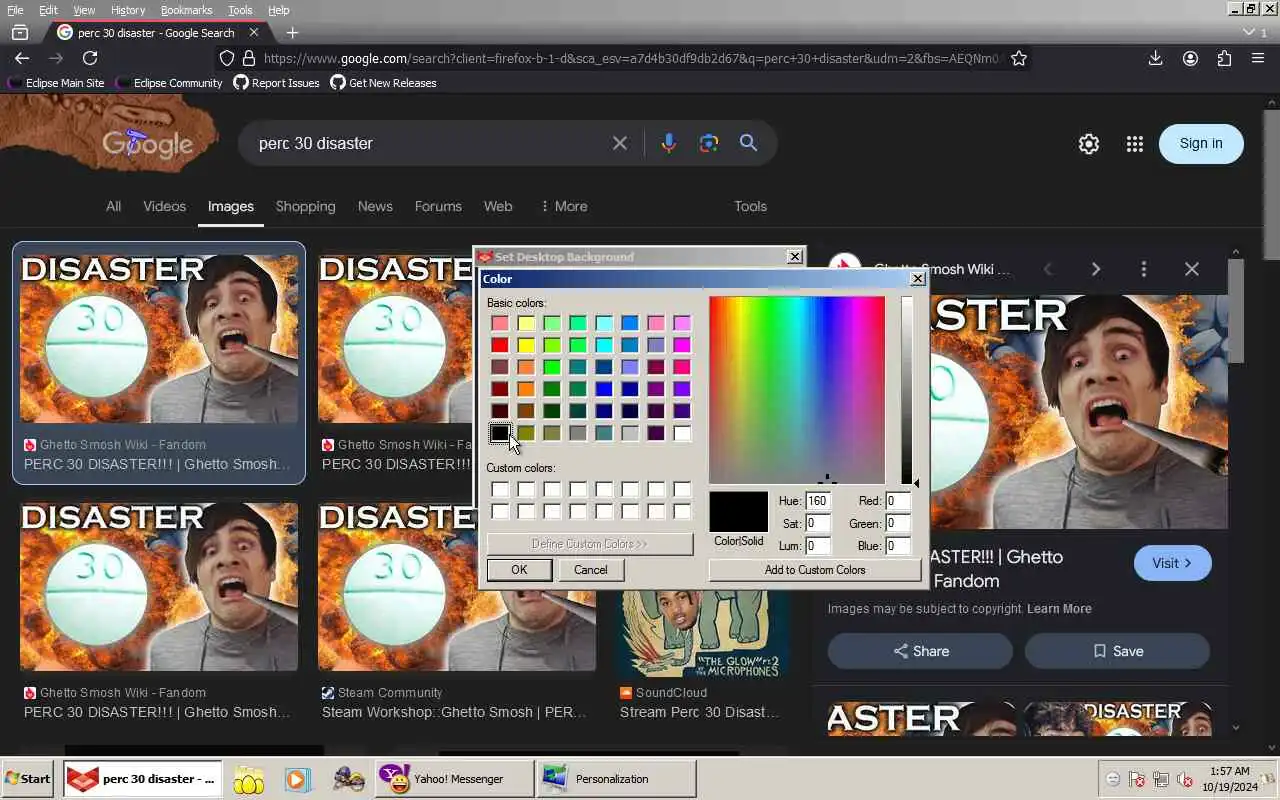Click the Google logo

[x=148, y=143]
